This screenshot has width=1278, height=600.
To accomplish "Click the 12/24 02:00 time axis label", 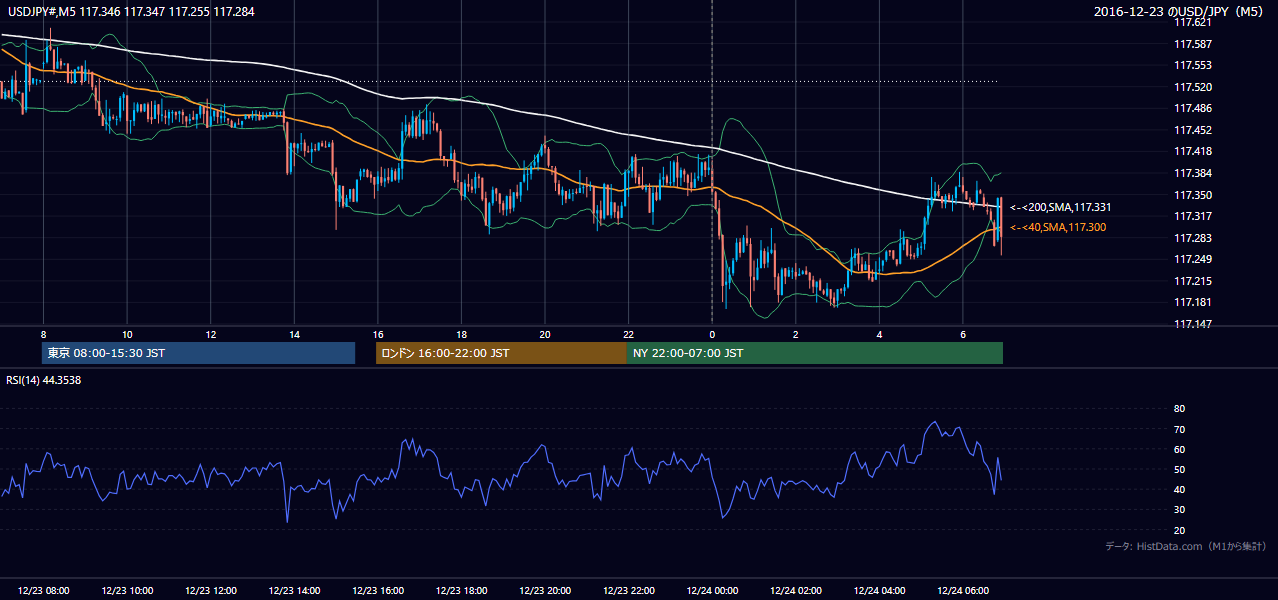I will click(x=795, y=591).
